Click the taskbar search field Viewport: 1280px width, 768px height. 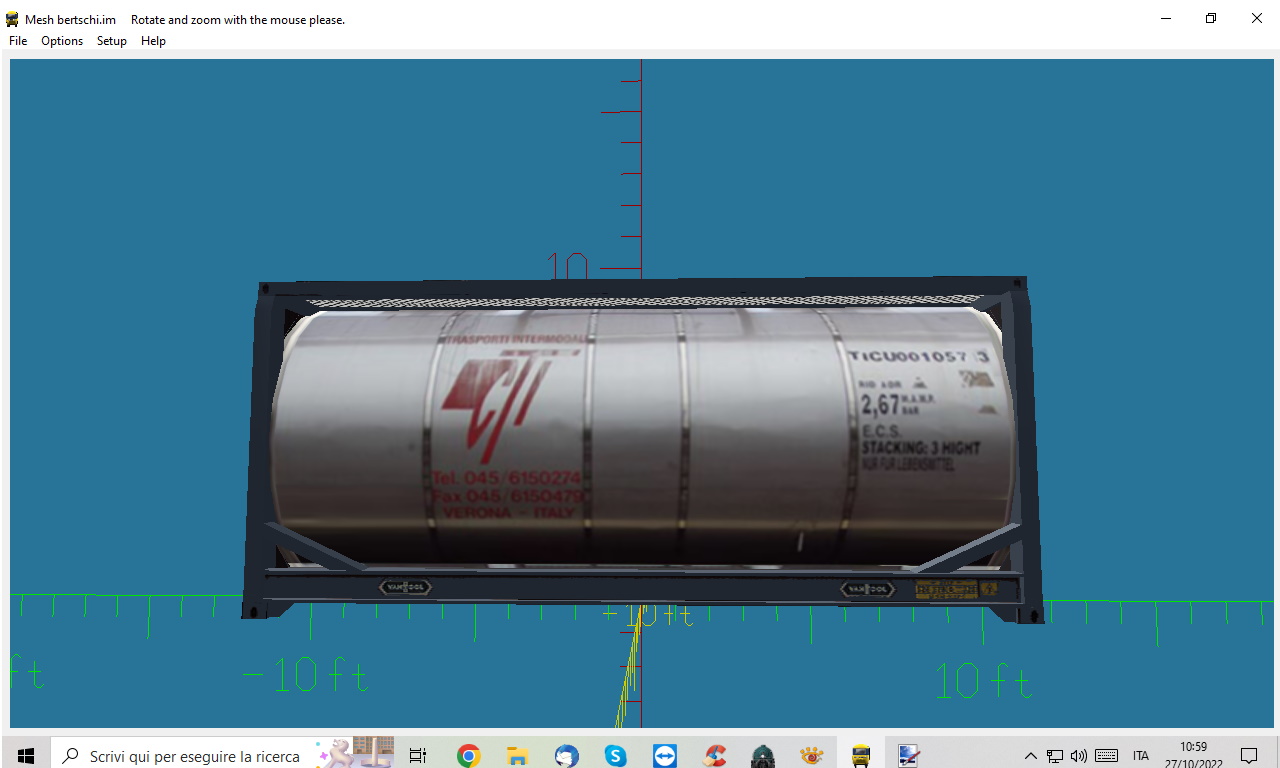222,756
